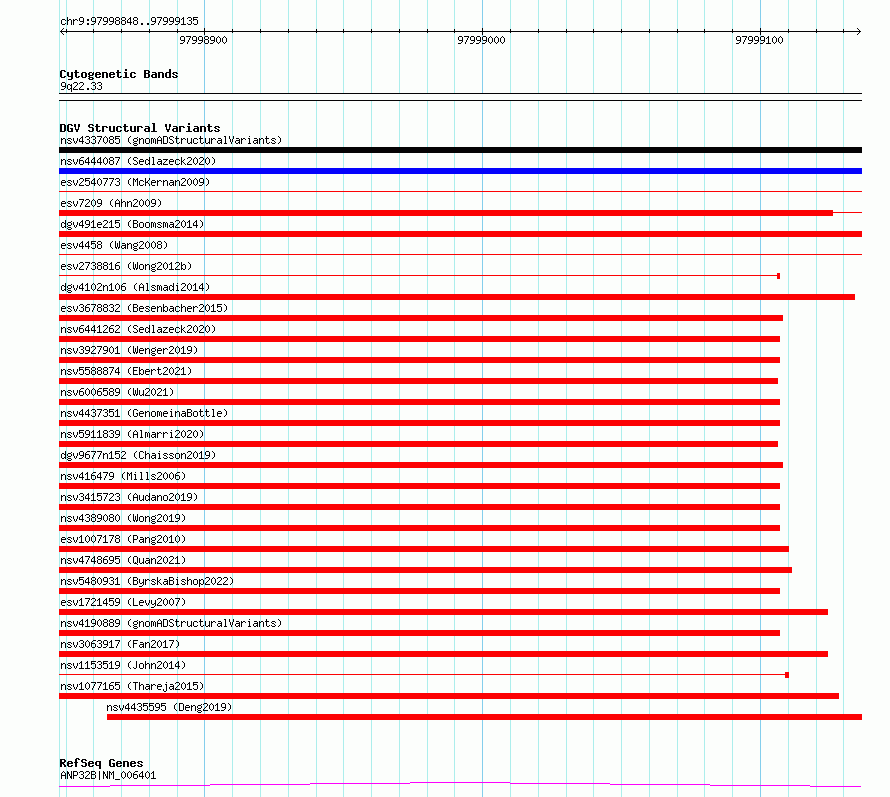890x797 pixels.
Task: Click nsv6441262 (Sedlazeck2020) label
Action: point(138,329)
